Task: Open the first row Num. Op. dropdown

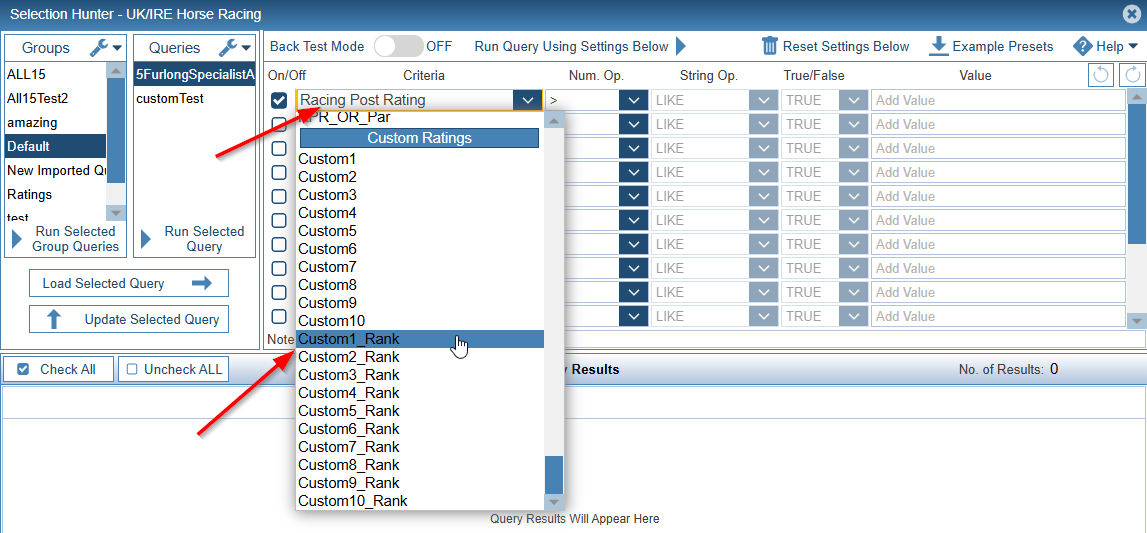Action: tap(632, 100)
